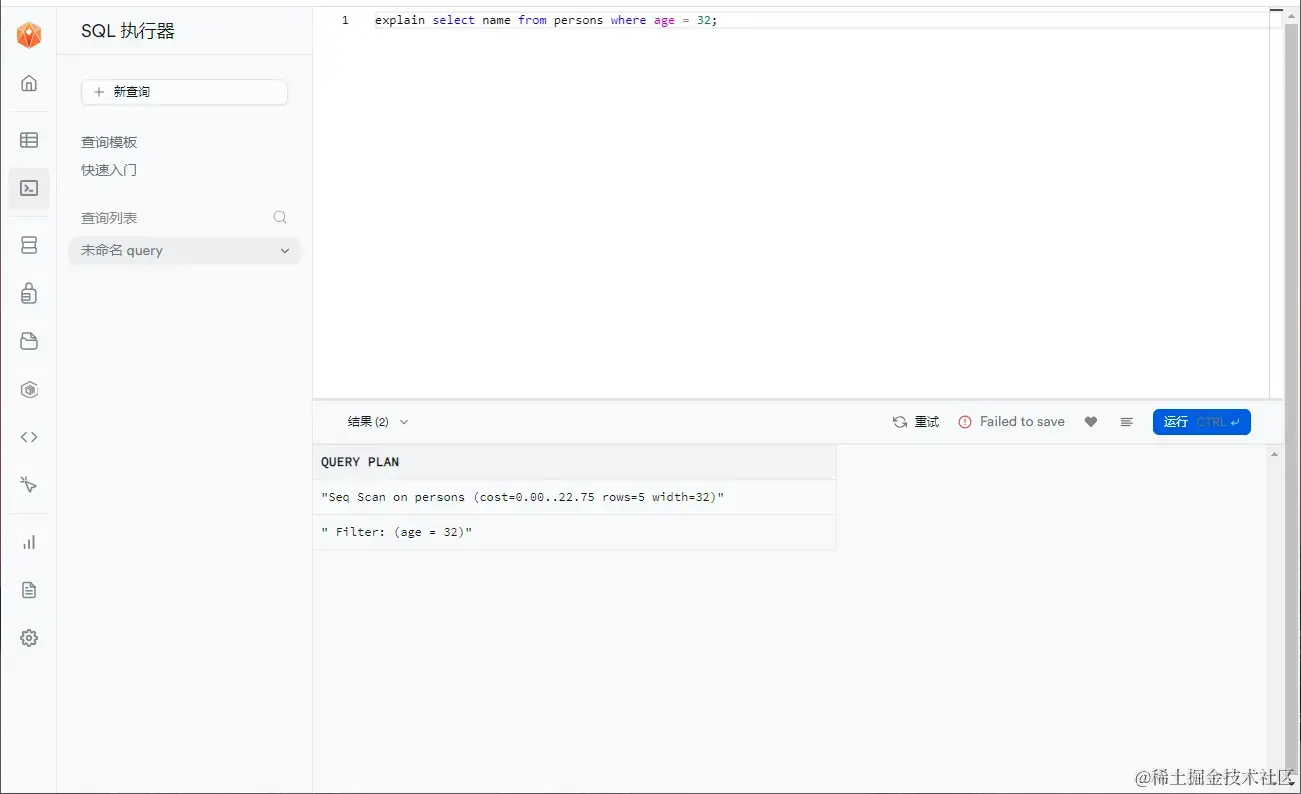Open the API code brackets icon
The image size is (1301, 794).
tap(29, 437)
